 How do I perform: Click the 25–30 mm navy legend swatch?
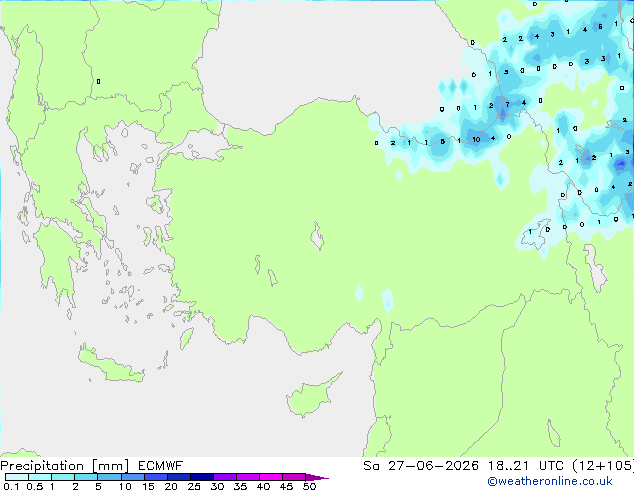(x=201, y=477)
